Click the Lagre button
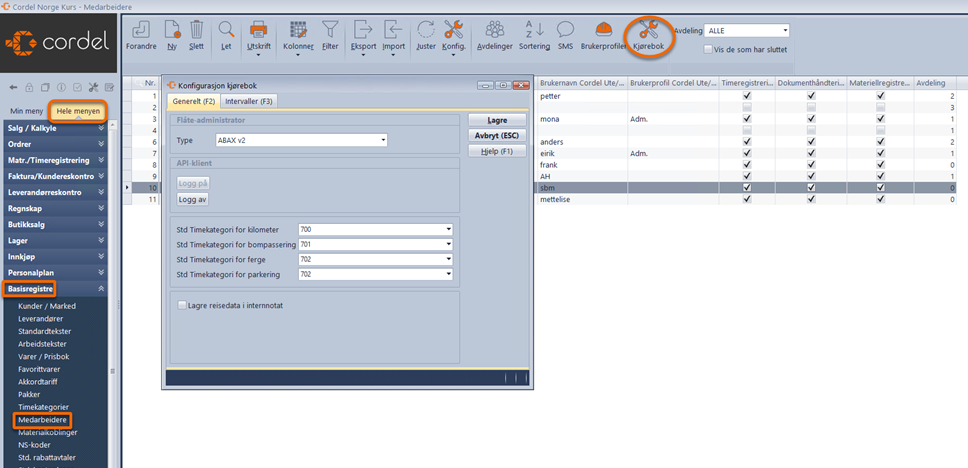Image resolution: width=968 pixels, height=468 pixels. [496, 120]
